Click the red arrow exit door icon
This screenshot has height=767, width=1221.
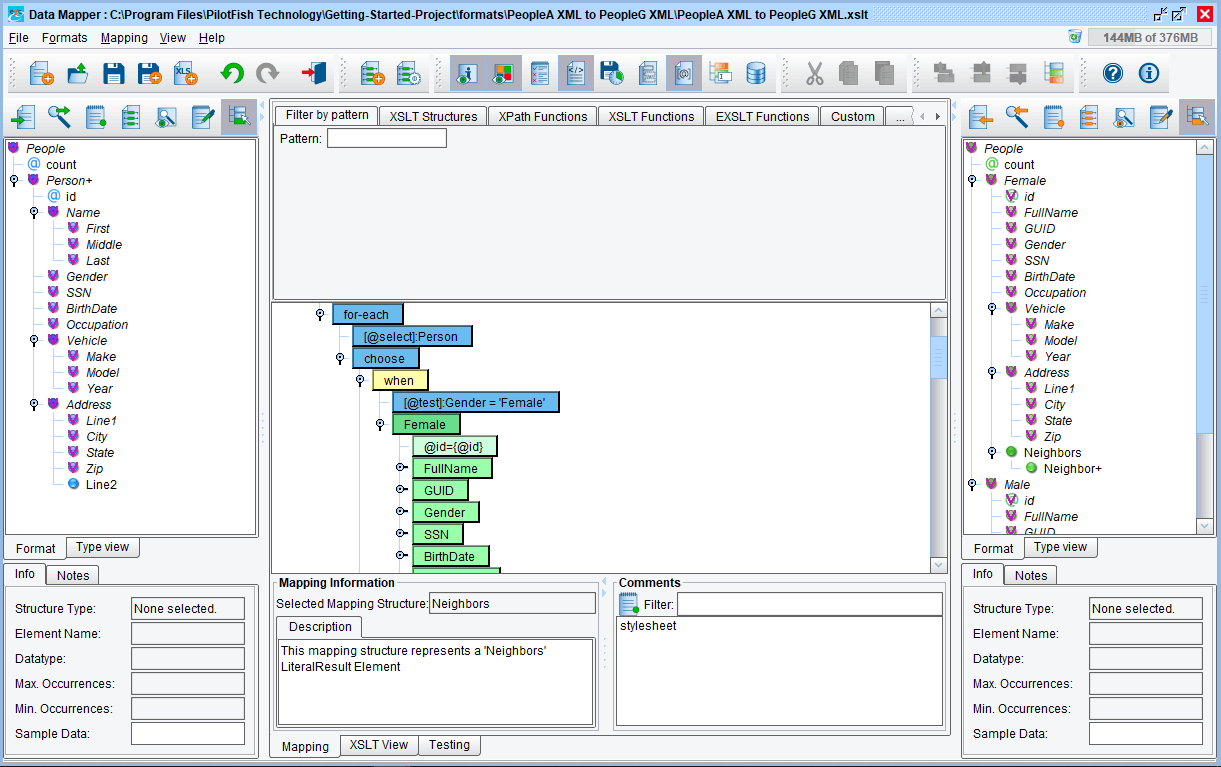tap(314, 73)
